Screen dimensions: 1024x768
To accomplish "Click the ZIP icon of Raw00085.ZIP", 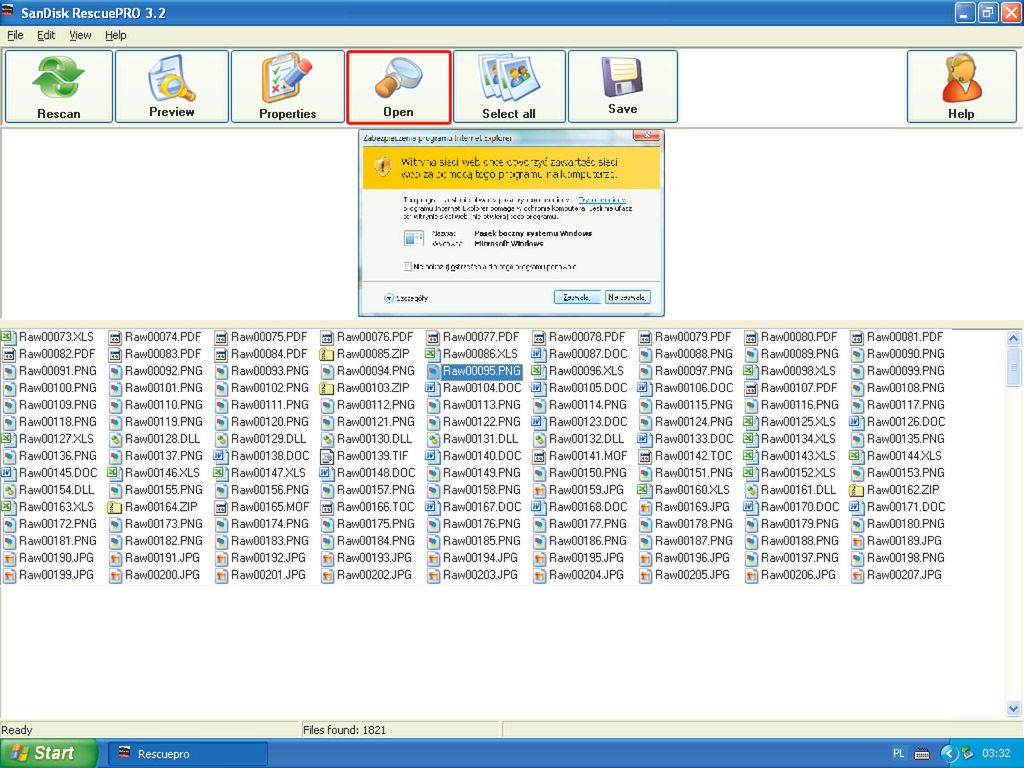I will 327,355.
